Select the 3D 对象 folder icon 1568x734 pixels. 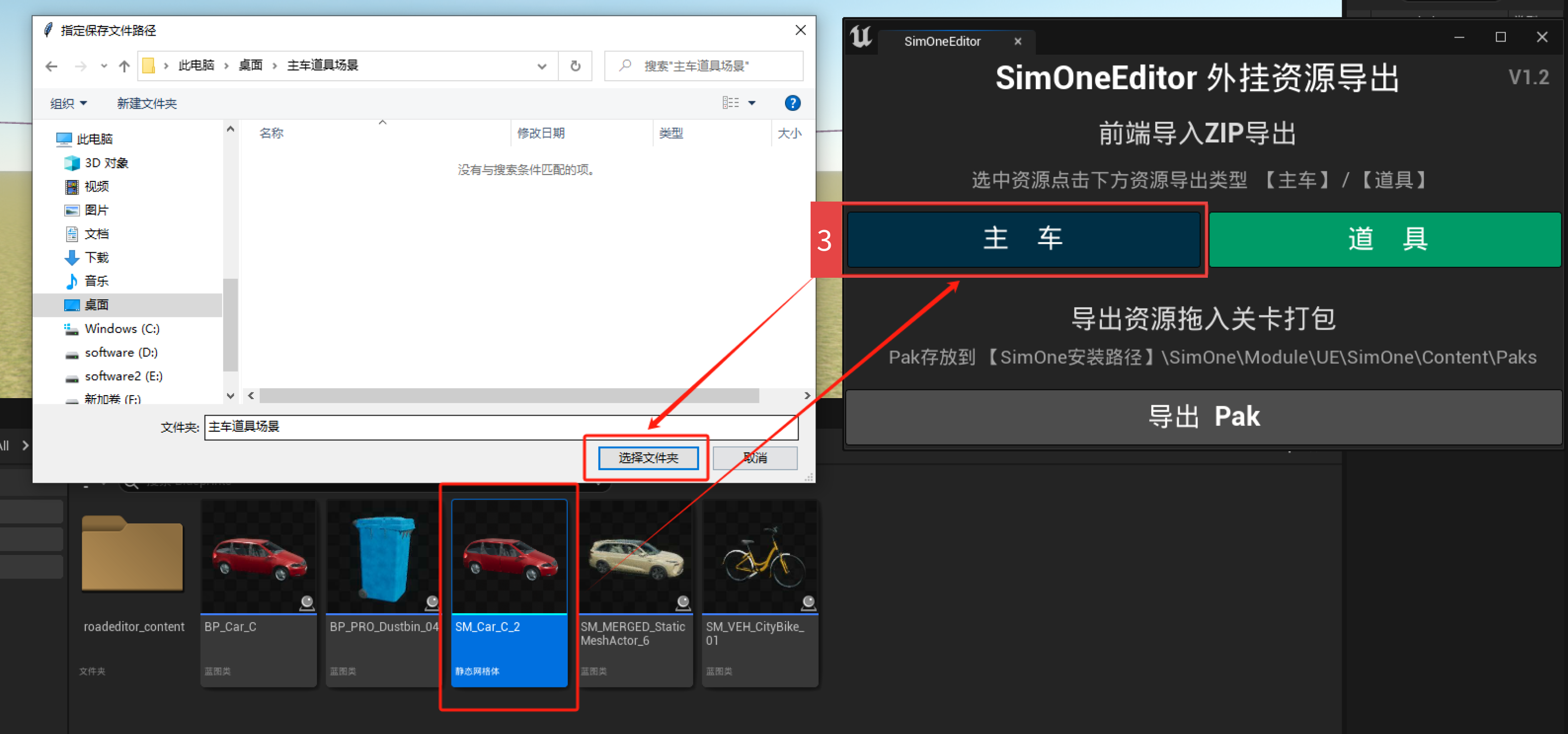pyautogui.click(x=72, y=163)
